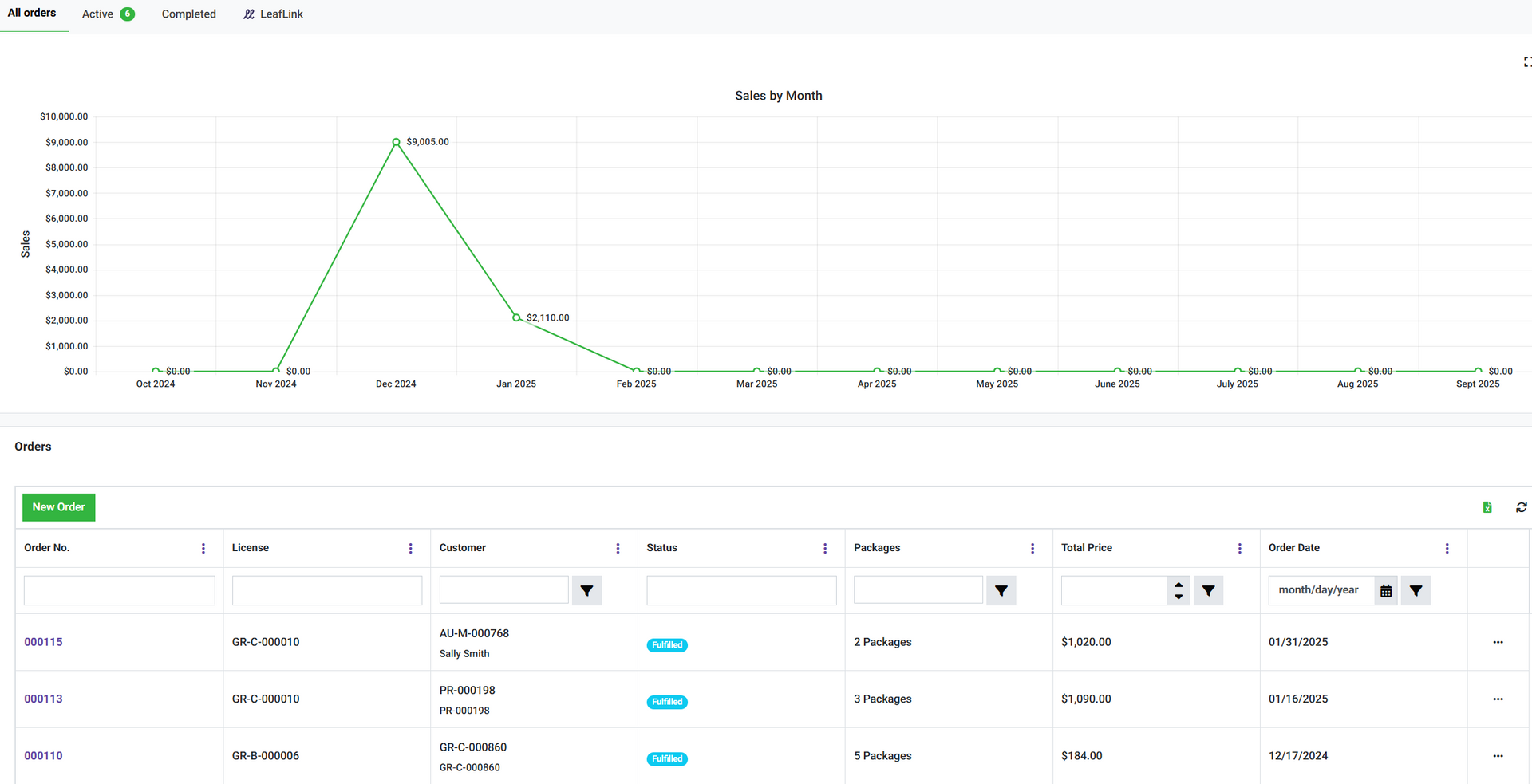This screenshot has width=1532, height=784.
Task: Focus the Status filter field
Action: coord(742,590)
